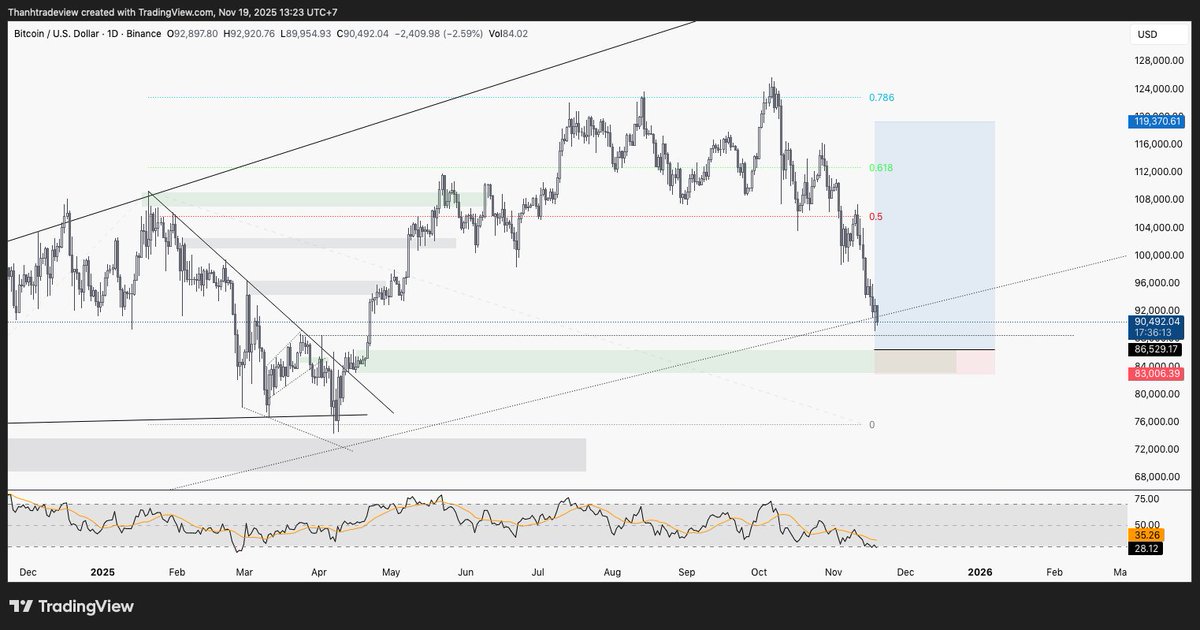1200x630 pixels.
Task: Click the orange 35.26 RSI average tag
Action: [x=1146, y=536]
